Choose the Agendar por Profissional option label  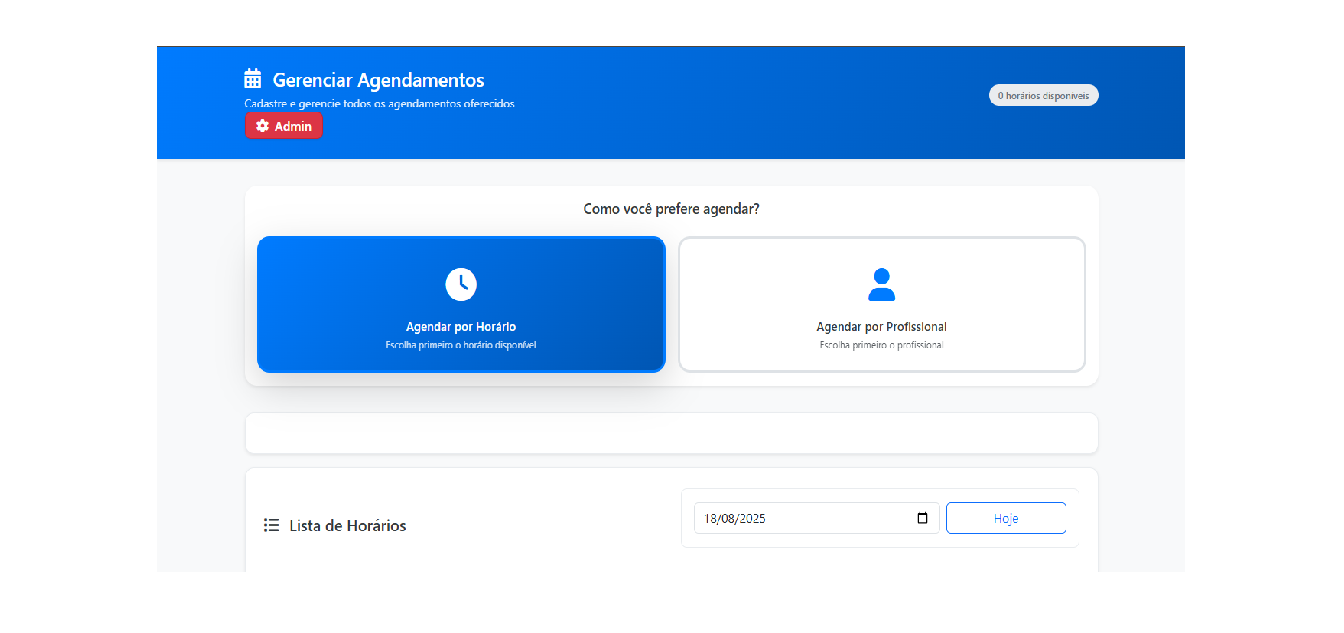coord(881,327)
